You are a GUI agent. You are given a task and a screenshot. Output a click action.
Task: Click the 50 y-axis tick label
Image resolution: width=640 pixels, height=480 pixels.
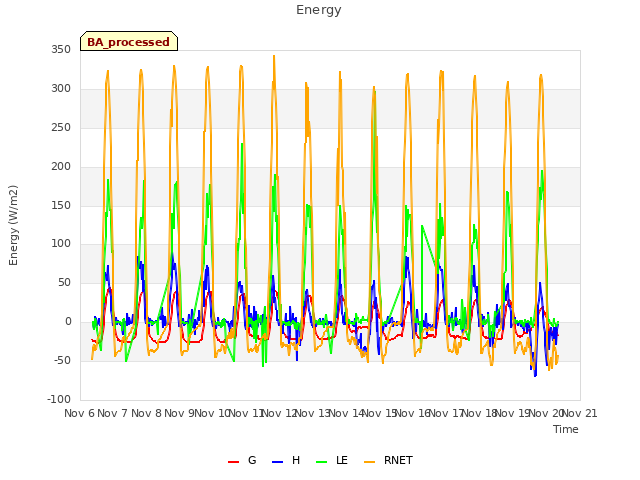(64, 282)
